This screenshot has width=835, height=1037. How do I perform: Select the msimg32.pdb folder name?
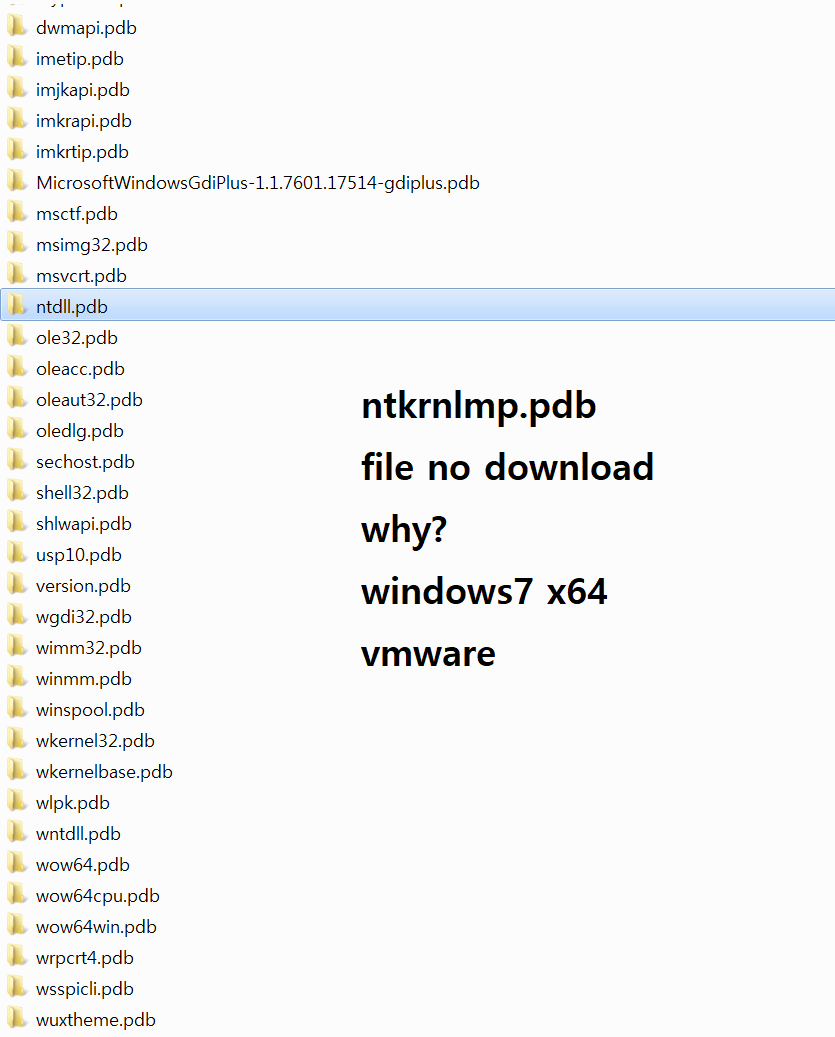(92, 245)
